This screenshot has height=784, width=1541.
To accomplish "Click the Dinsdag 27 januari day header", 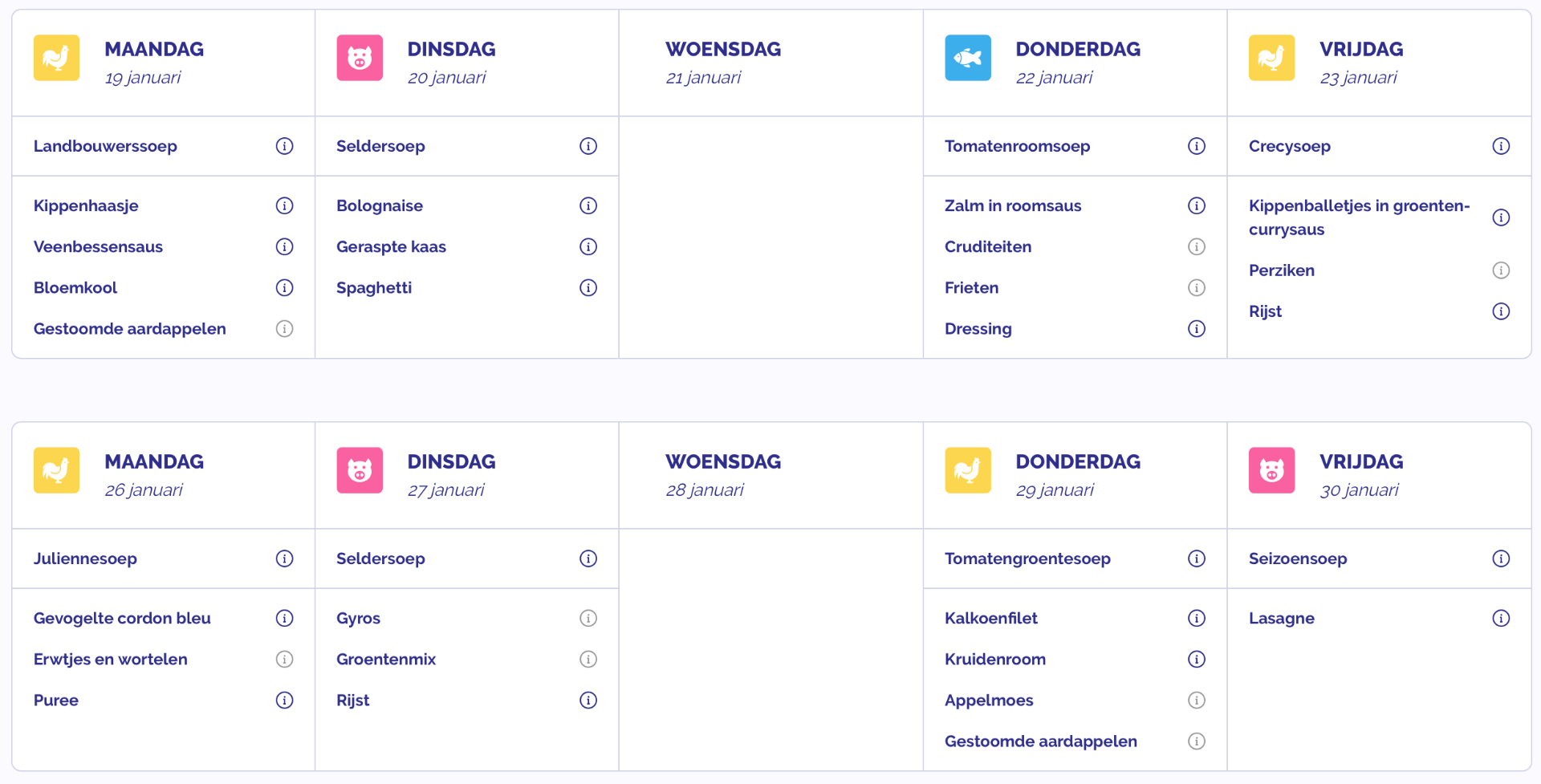I will tap(451, 474).
